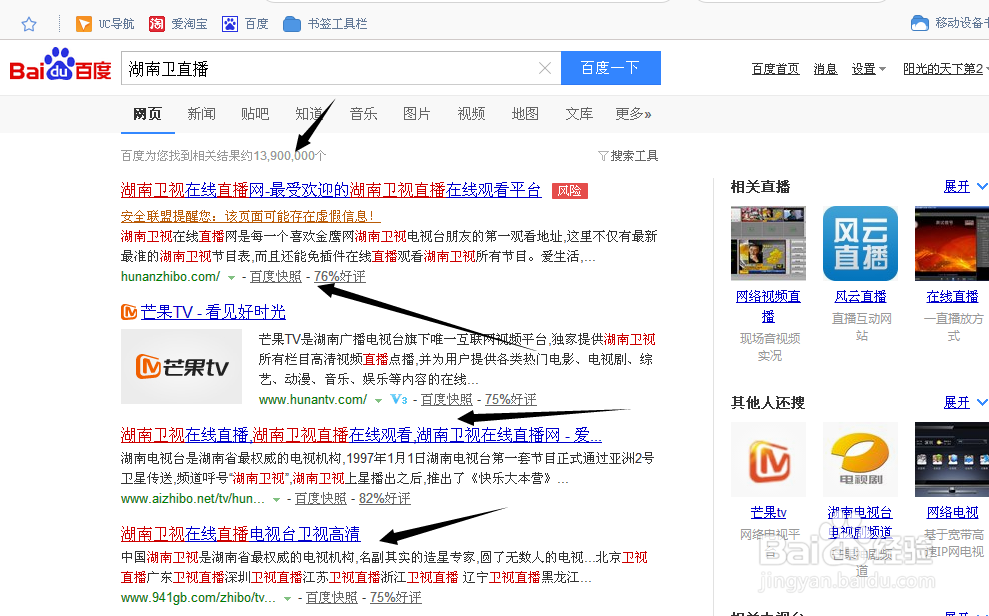This screenshot has height=616, width=989.
Task: Open the 湖南电视台电视剧频道 logo thumbnail
Action: pyautogui.click(x=860, y=460)
